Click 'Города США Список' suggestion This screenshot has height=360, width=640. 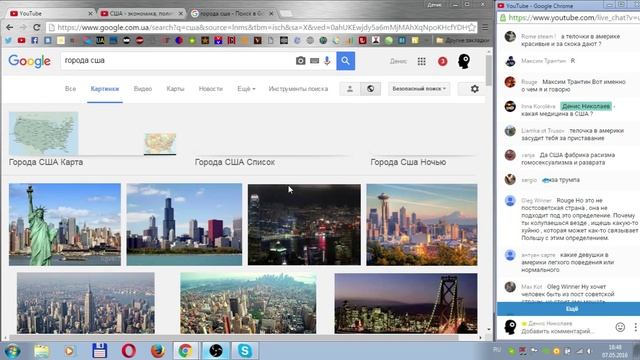pyautogui.click(x=235, y=162)
